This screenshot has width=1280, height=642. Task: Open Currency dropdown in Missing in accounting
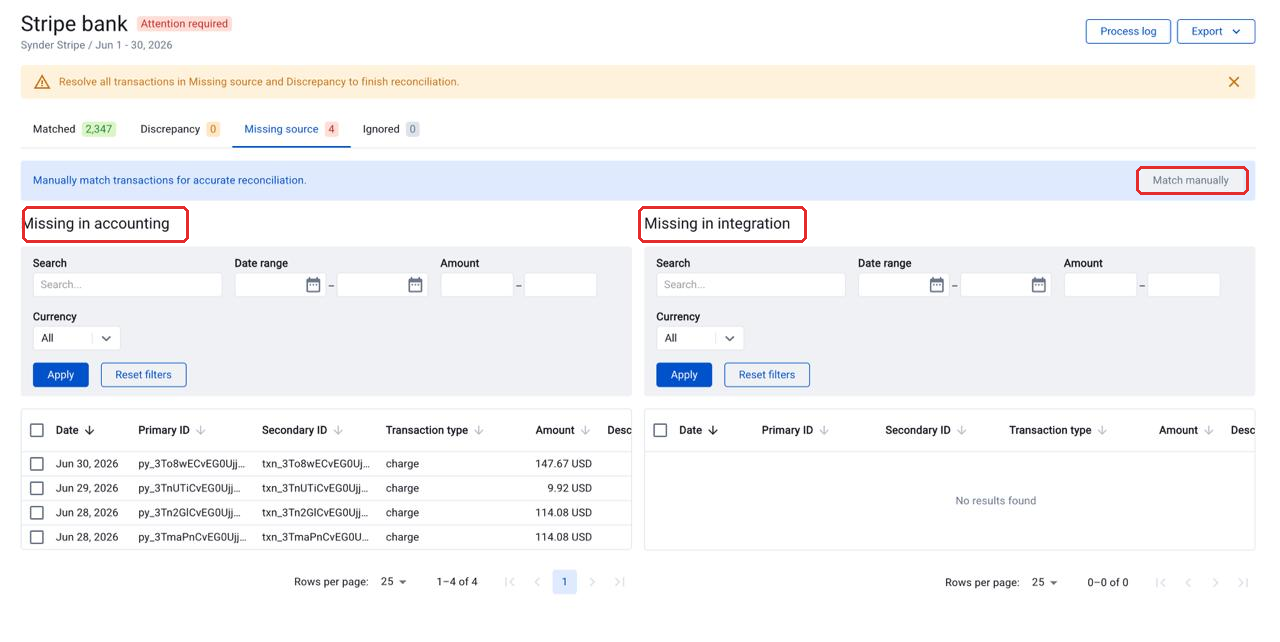point(76,338)
